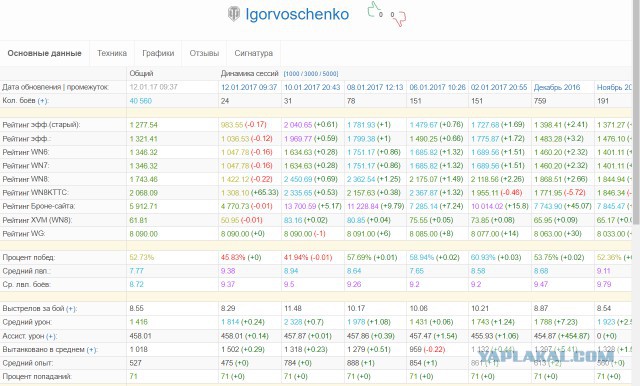Open the Отзывы tab

click(x=204, y=53)
